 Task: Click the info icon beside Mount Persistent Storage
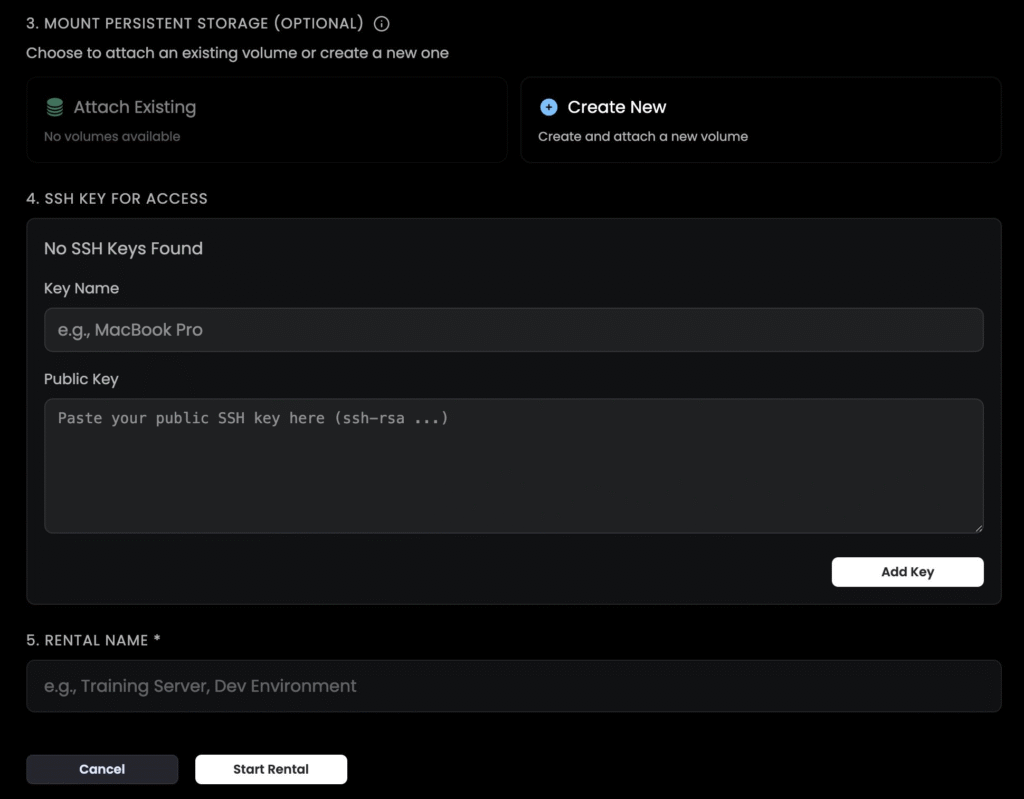[x=381, y=23]
